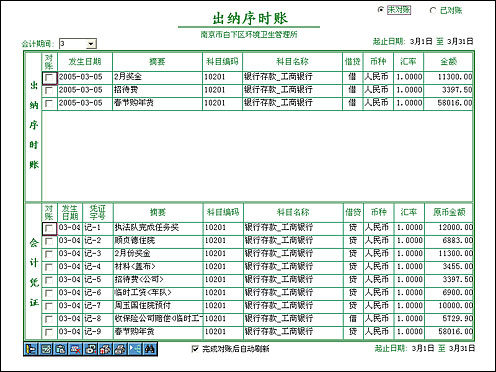Click voucher amount 6883.00
Screen dimensions: 496x372
449,241
